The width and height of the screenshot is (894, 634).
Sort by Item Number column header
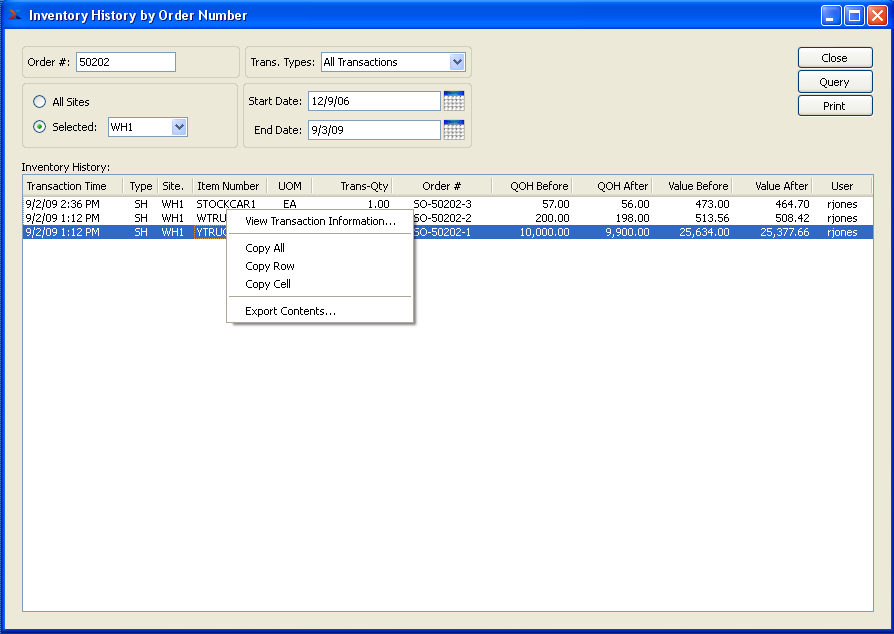(x=229, y=186)
